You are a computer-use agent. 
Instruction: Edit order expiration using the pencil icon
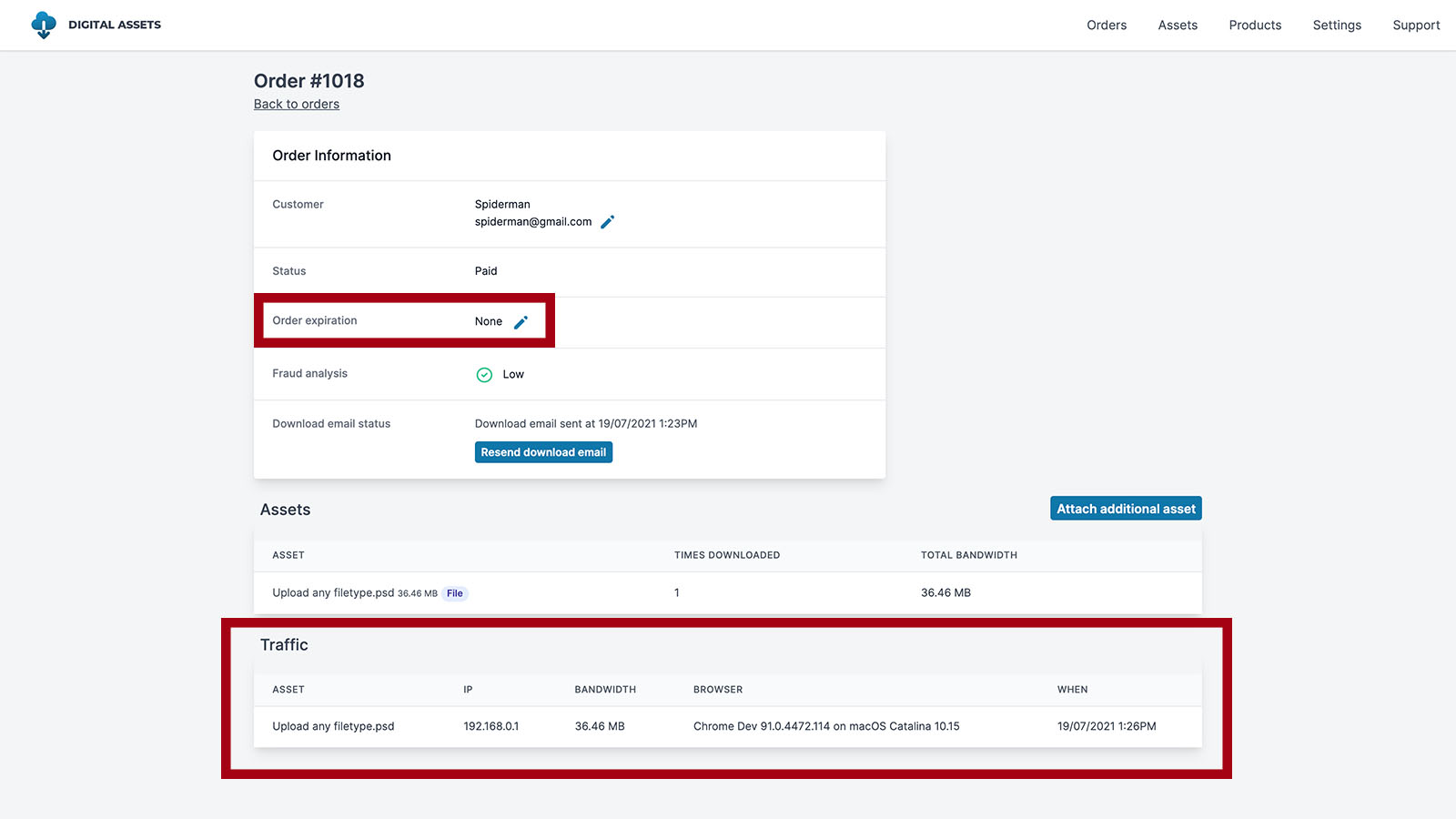(521, 322)
